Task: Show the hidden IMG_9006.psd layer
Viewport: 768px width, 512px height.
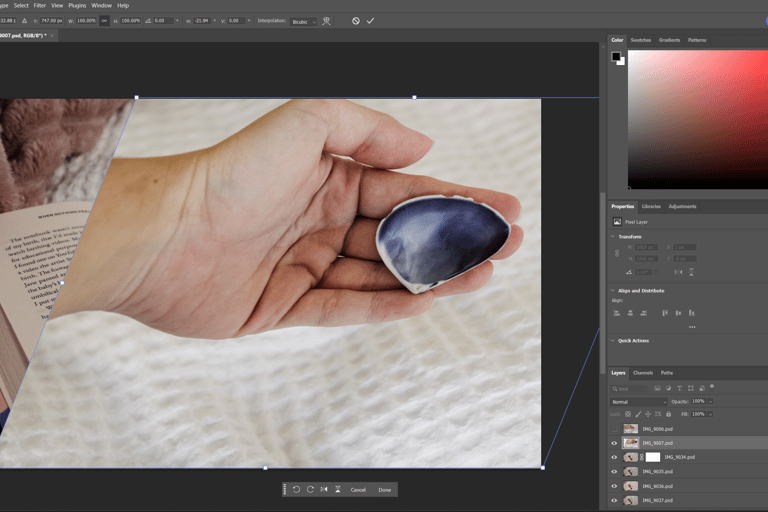Action: click(x=614, y=429)
